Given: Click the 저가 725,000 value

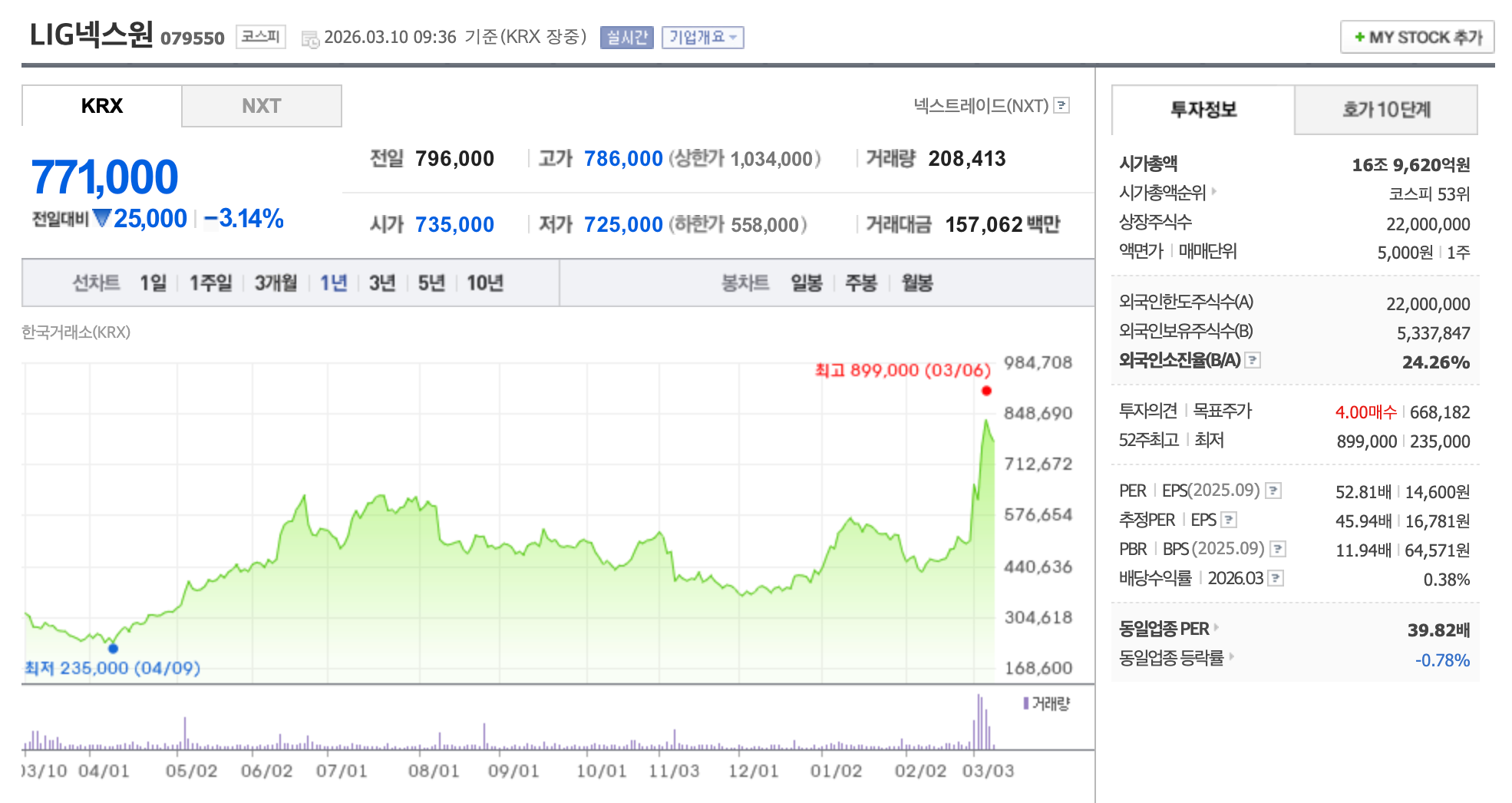Looking at the screenshot, I should [x=623, y=225].
